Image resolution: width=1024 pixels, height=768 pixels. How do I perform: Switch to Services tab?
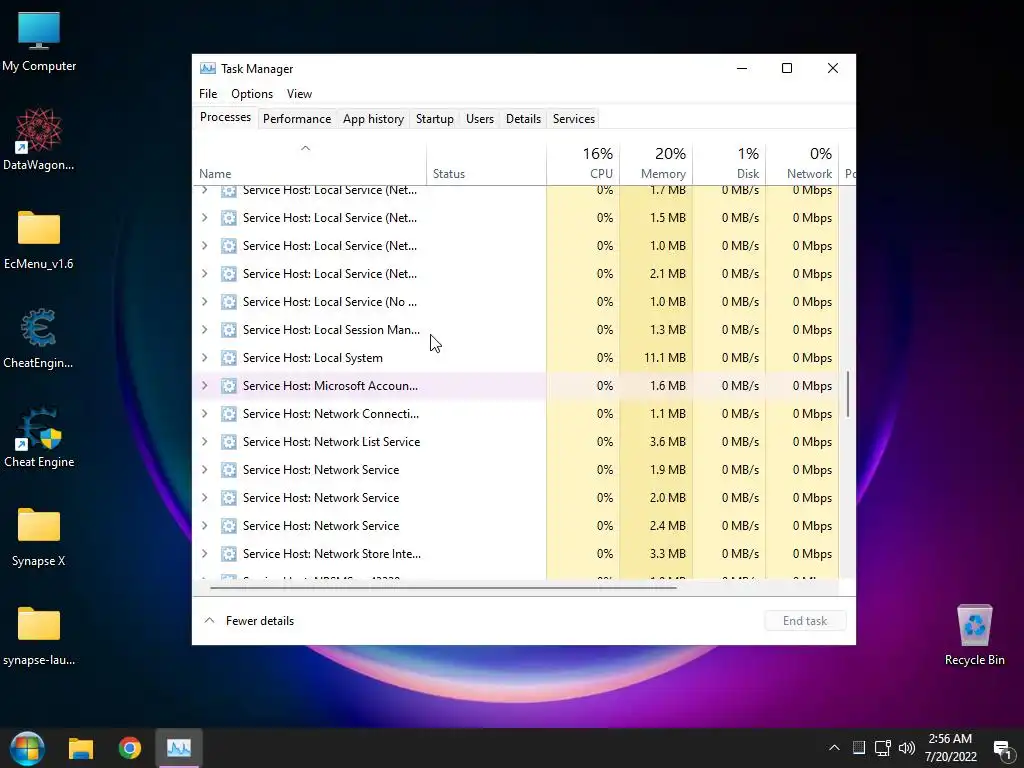[573, 119]
